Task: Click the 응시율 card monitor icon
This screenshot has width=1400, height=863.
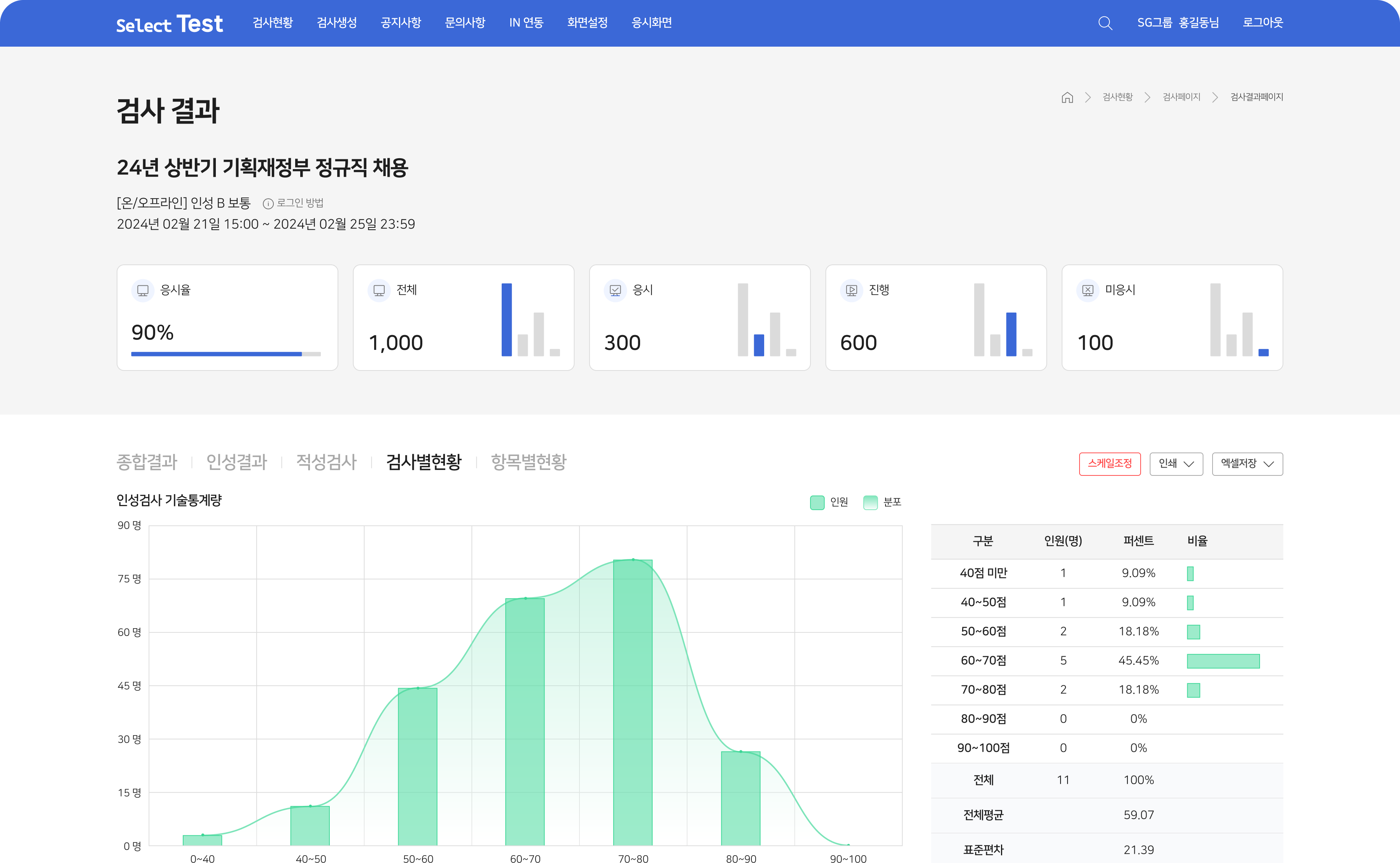Action: 143,290
